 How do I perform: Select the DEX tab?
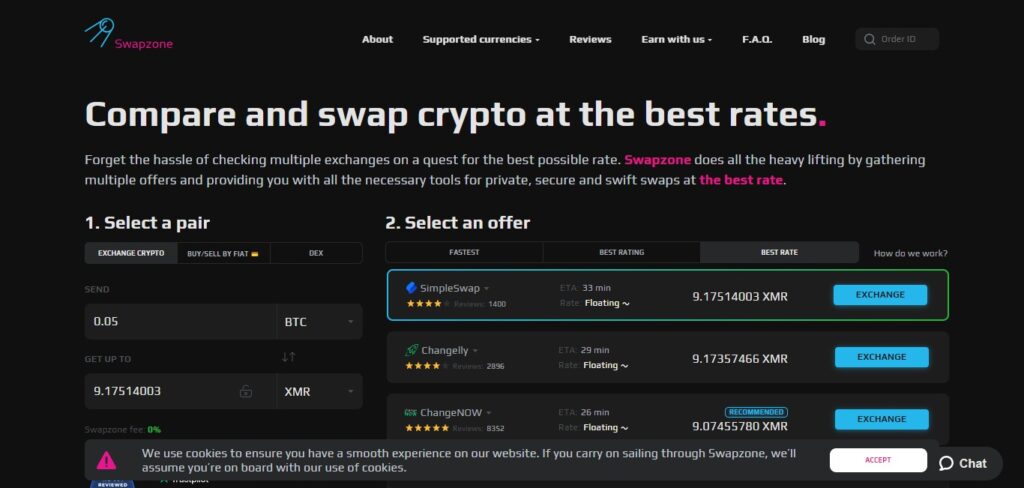316,253
